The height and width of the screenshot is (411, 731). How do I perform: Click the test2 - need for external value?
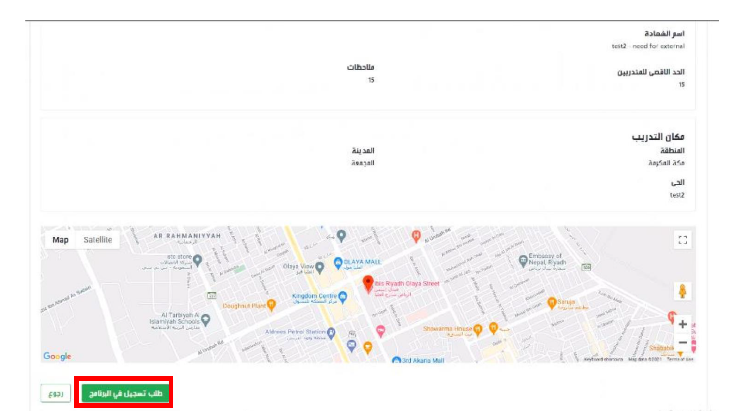pos(648,46)
